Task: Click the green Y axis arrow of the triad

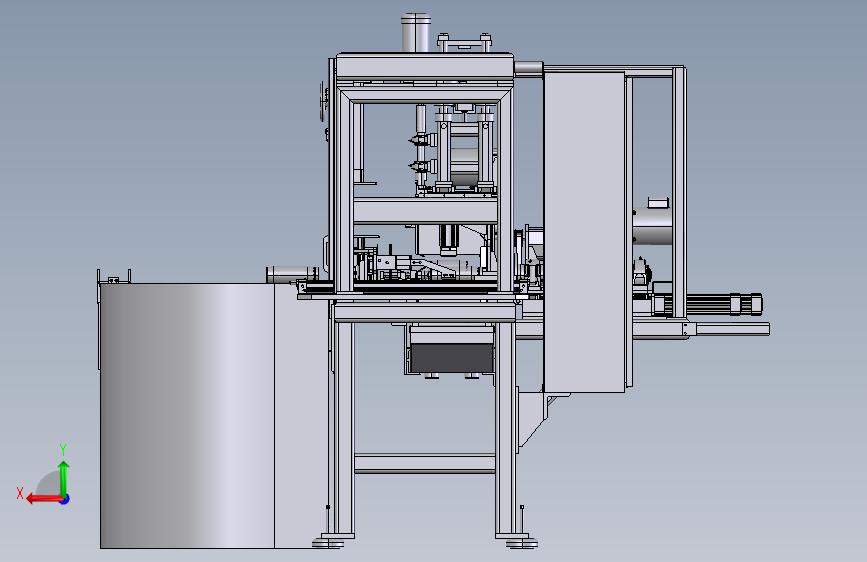Action: (64, 478)
